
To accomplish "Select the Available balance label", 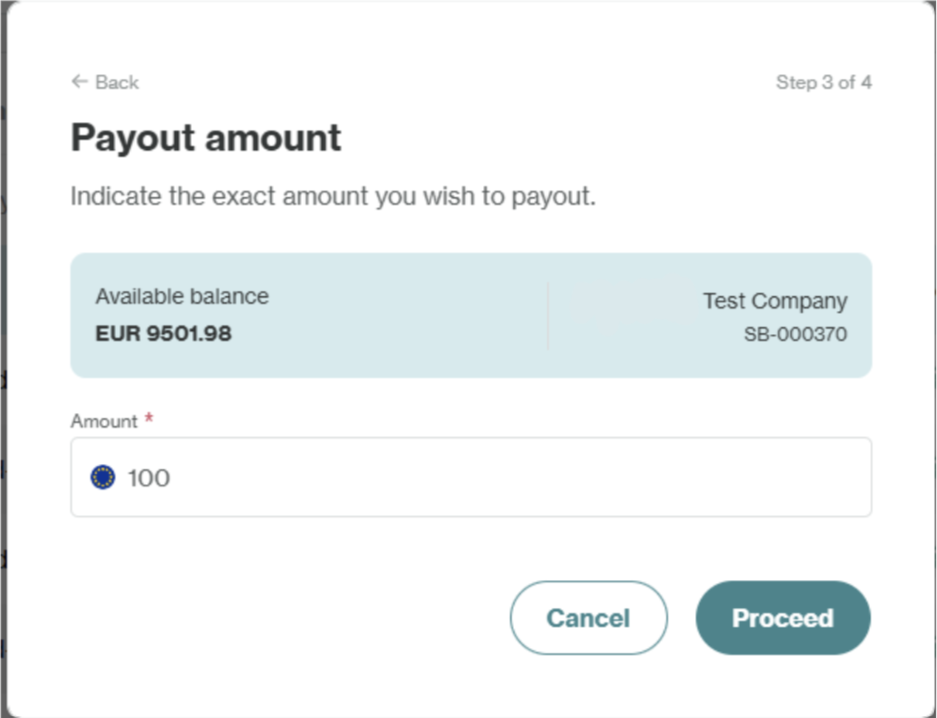I will [x=182, y=296].
